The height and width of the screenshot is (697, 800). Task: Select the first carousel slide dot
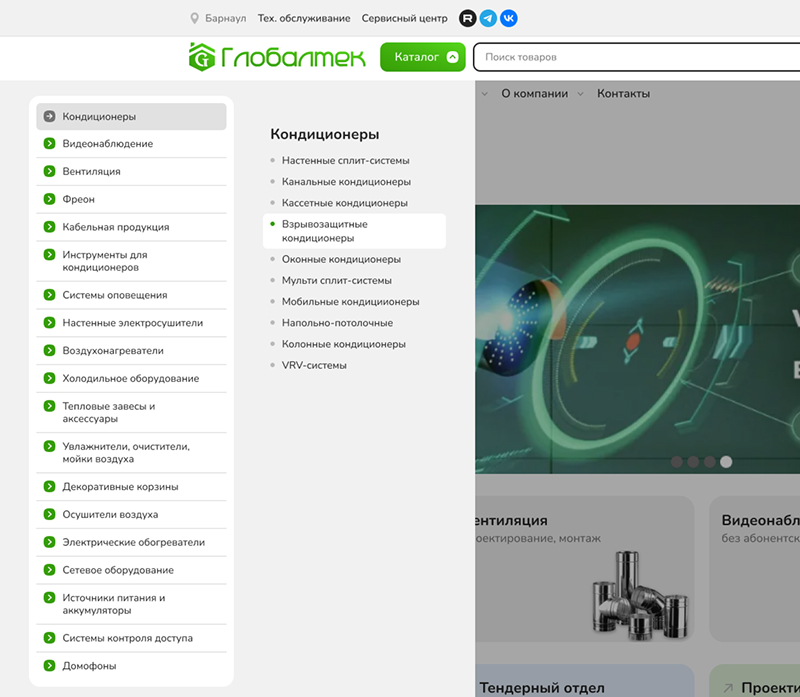tap(677, 462)
